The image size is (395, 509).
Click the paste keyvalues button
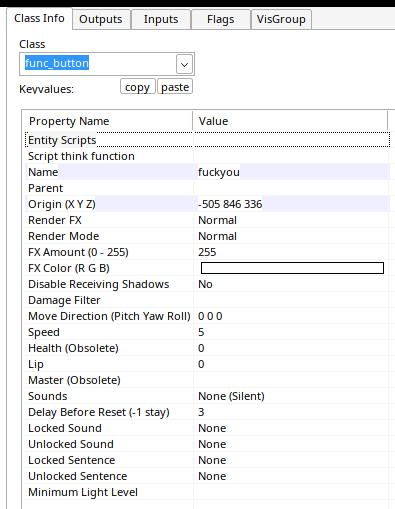point(175,87)
